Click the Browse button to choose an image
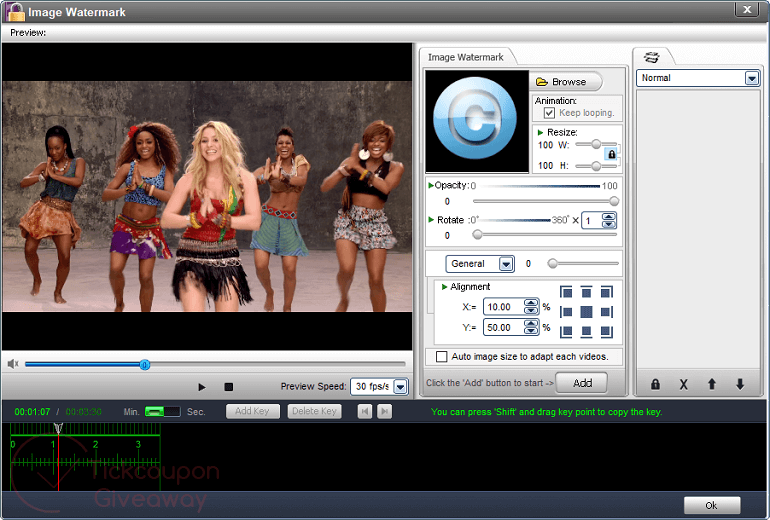Image resolution: width=770 pixels, height=520 pixels. click(x=565, y=82)
